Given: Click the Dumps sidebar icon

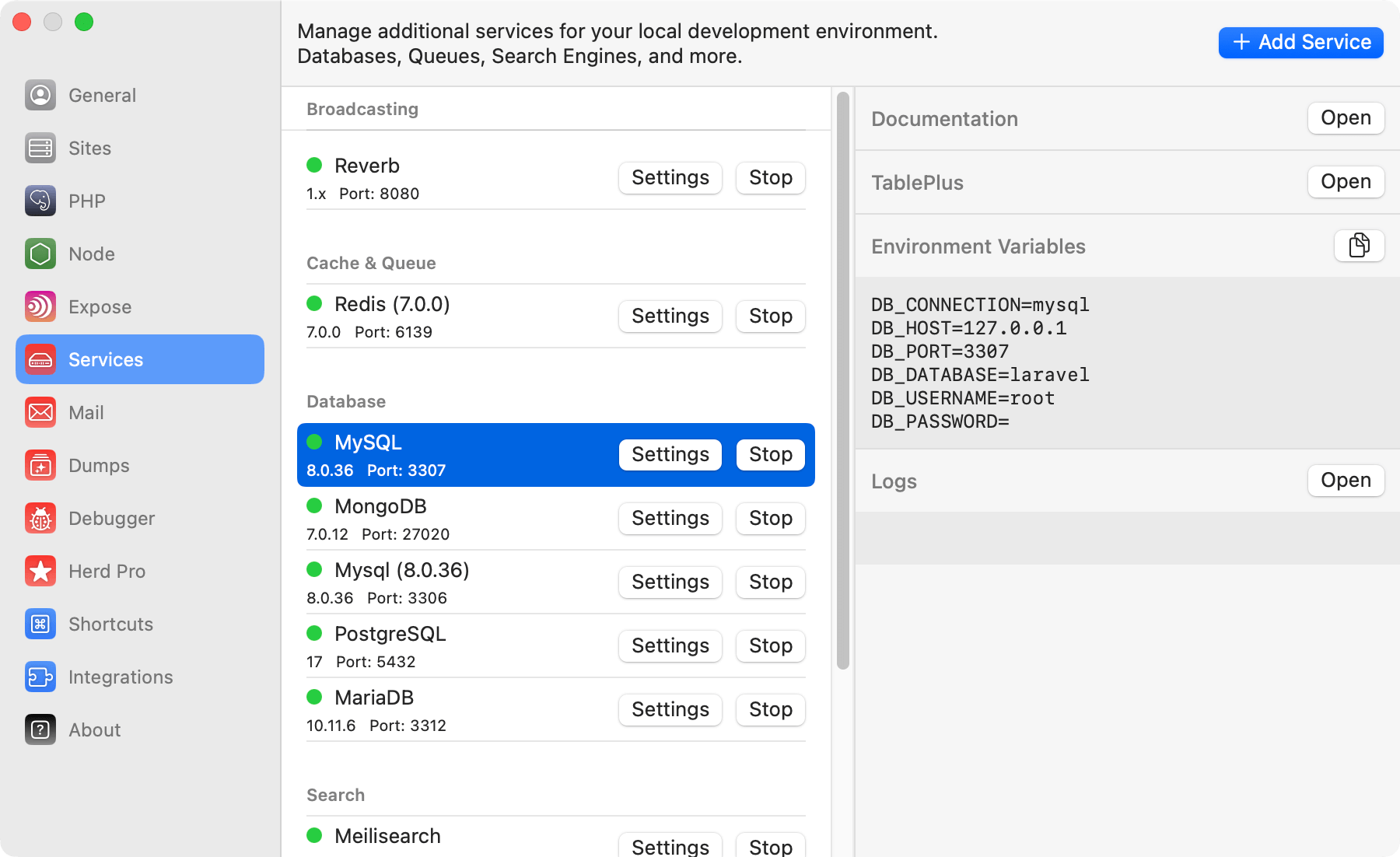Looking at the screenshot, I should pos(40,465).
